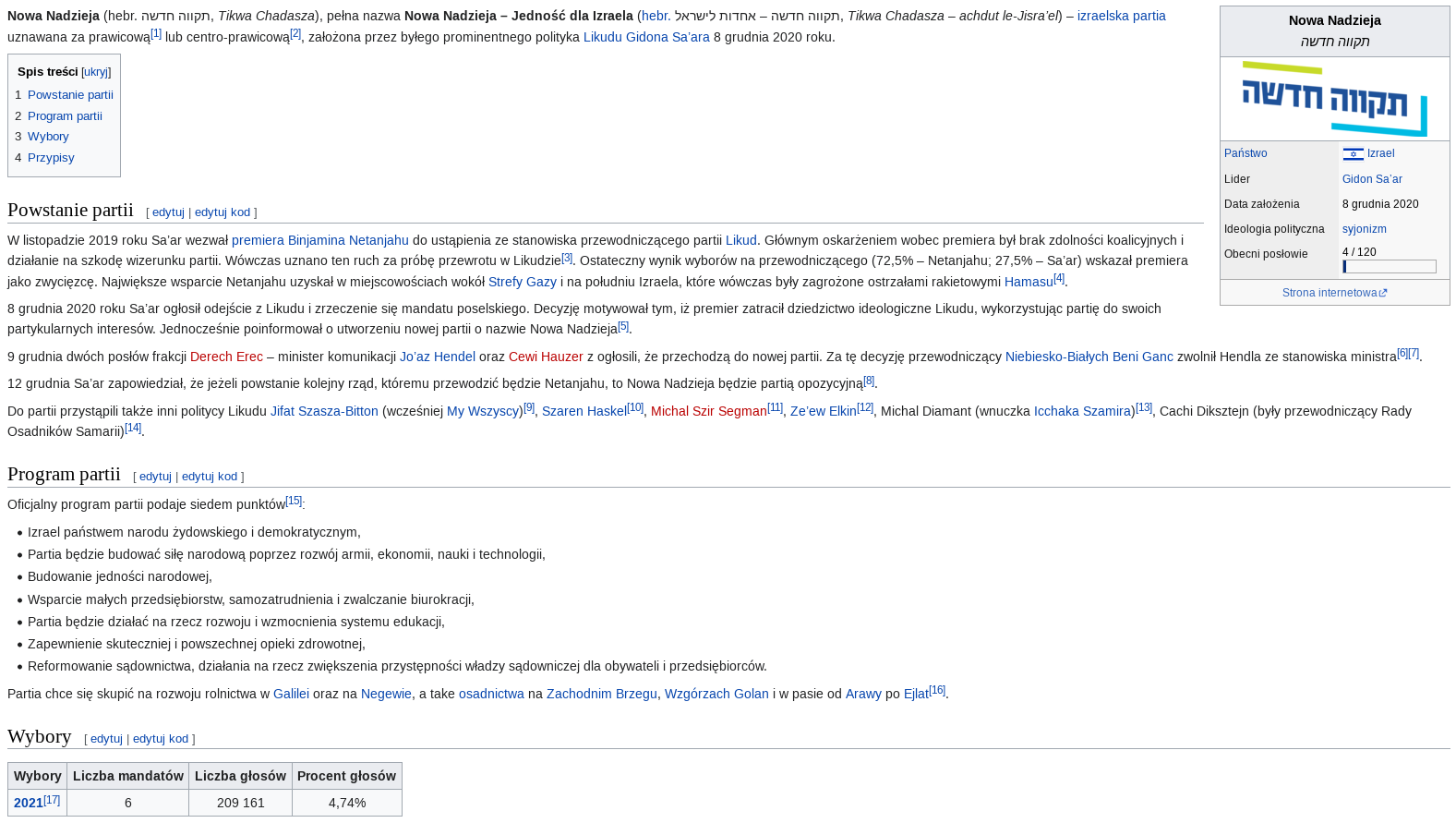Open footnote reference 17 in Wybory table
This screenshot has width=1456, height=823.
[52, 800]
